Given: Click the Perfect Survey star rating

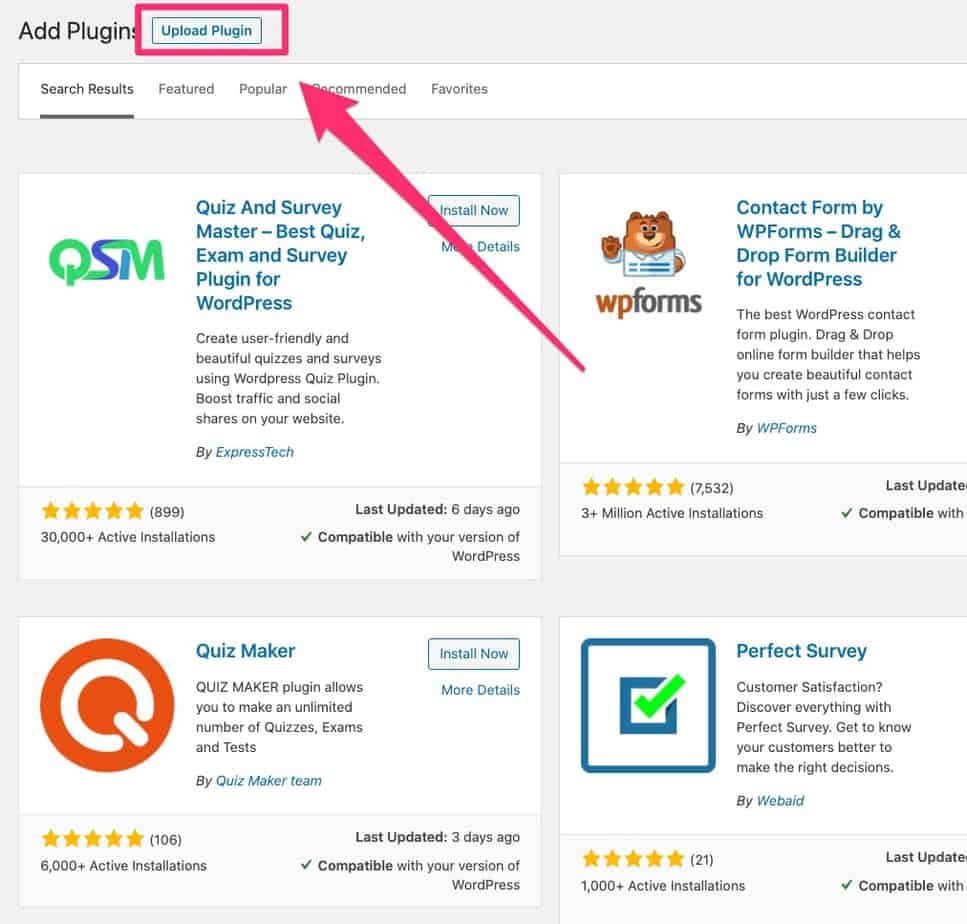Looking at the screenshot, I should pyautogui.click(x=633, y=859).
